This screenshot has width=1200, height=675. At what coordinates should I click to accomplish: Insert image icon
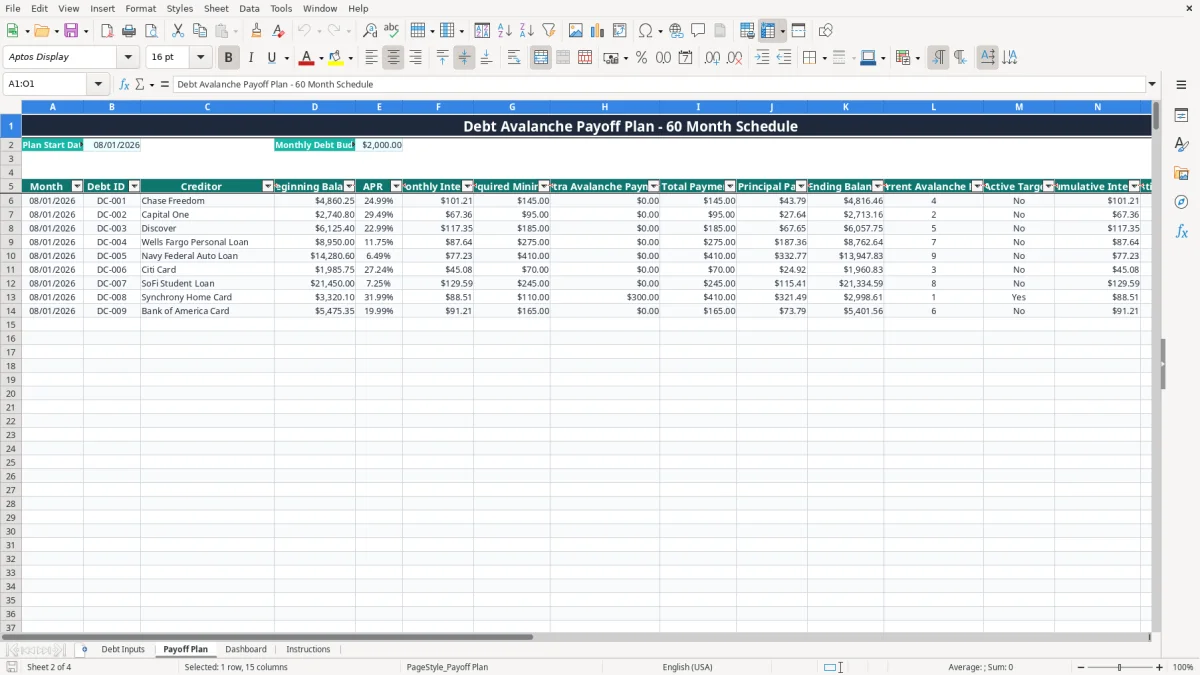pos(576,31)
